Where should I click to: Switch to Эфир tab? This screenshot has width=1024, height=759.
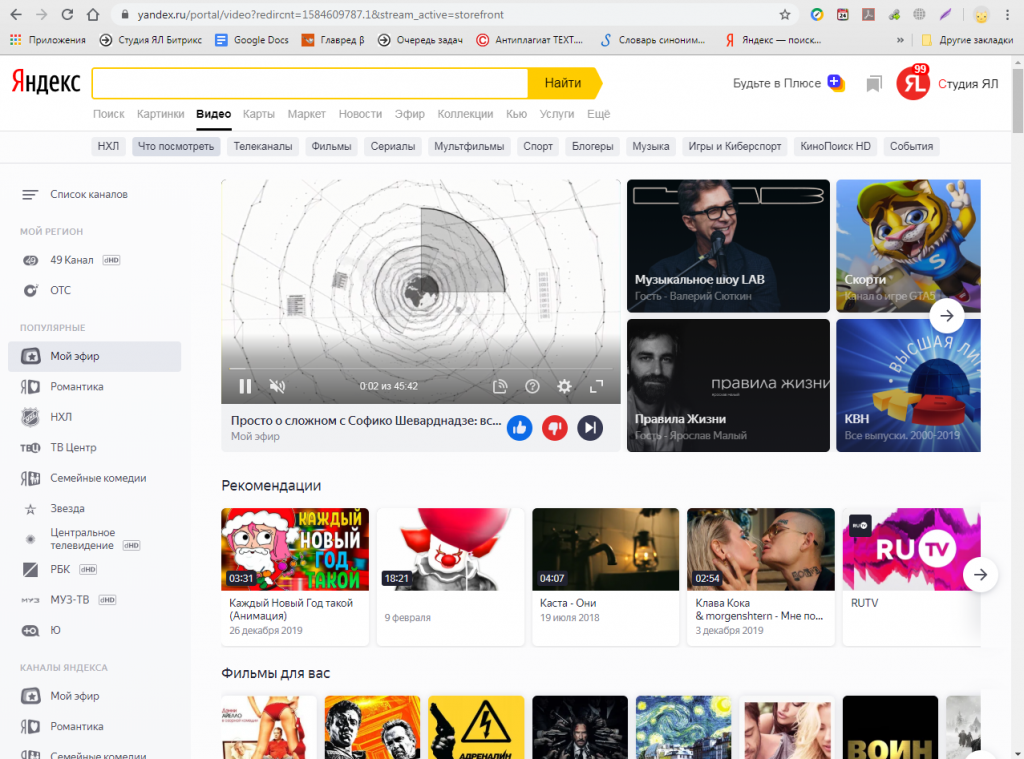pos(409,114)
